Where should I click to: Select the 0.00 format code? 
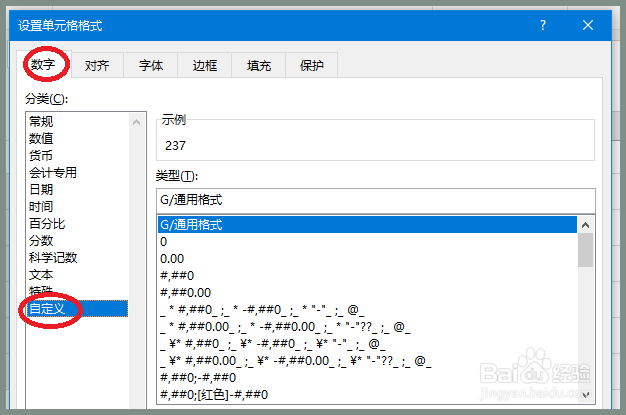point(367,258)
